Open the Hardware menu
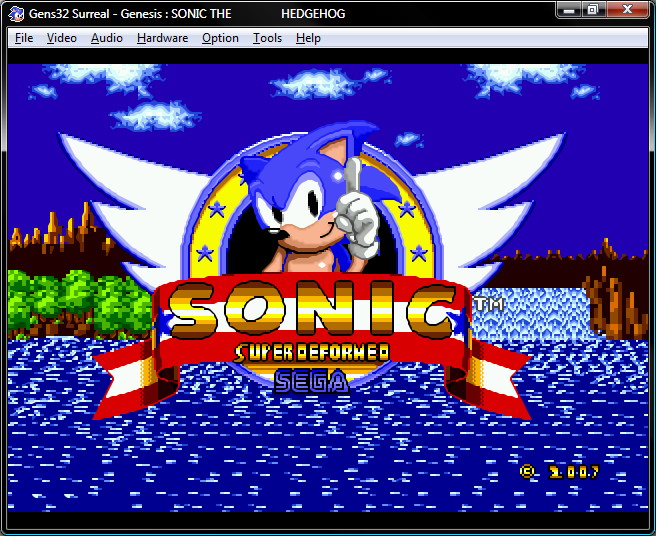 [x=162, y=38]
